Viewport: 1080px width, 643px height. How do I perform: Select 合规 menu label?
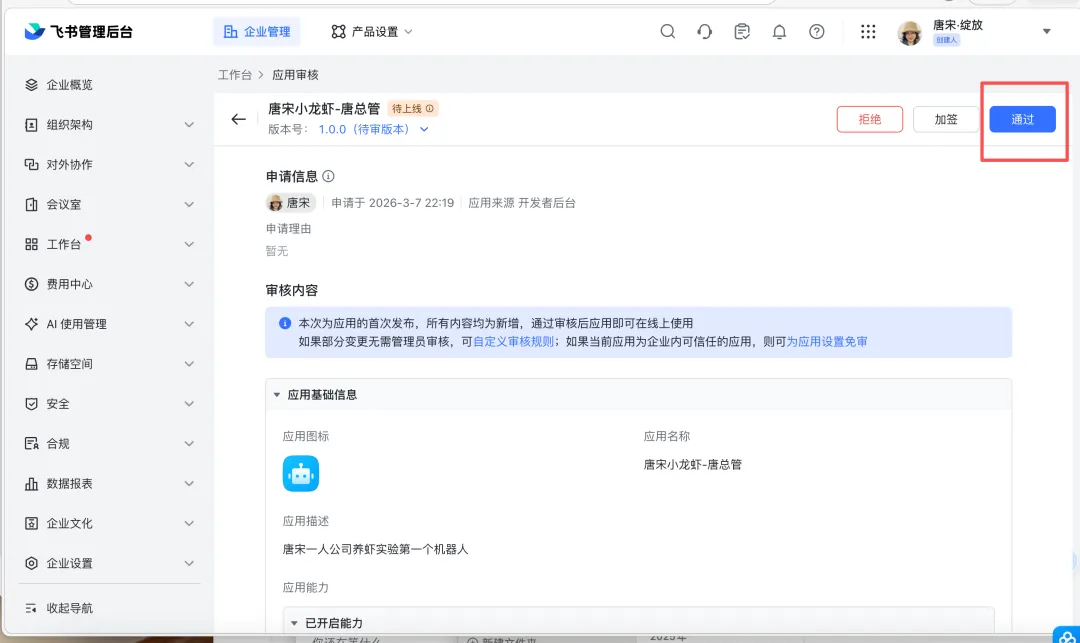pos(58,444)
